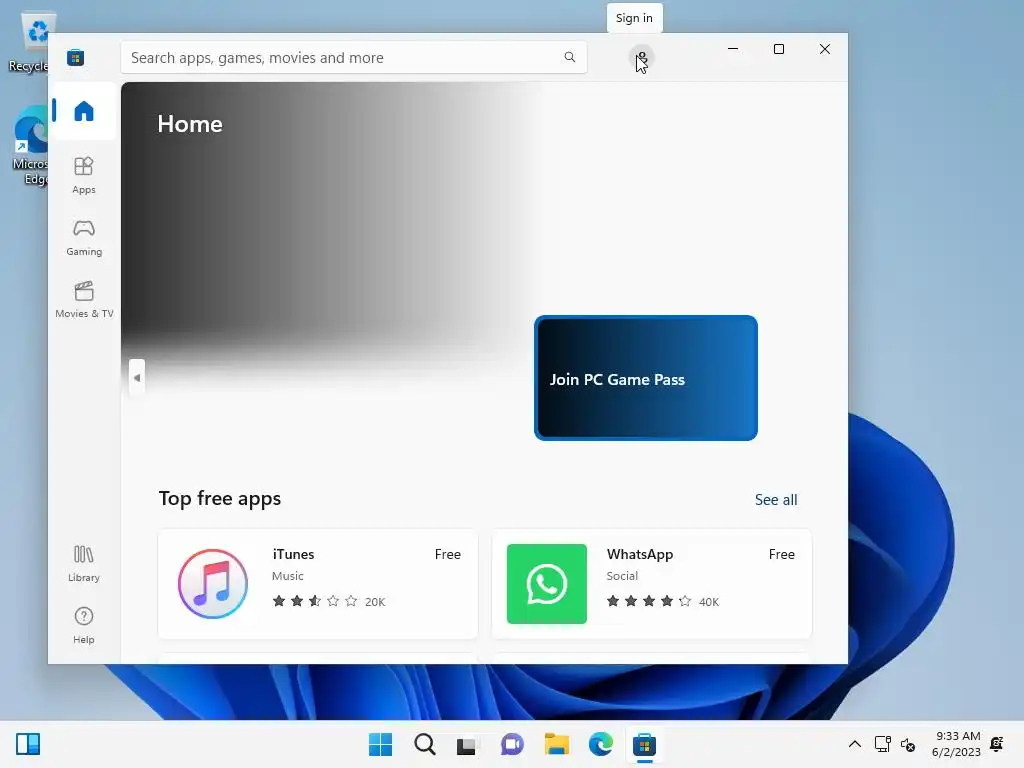Open Task View from the taskbar
This screenshot has height=768, width=1024.
click(x=466, y=744)
